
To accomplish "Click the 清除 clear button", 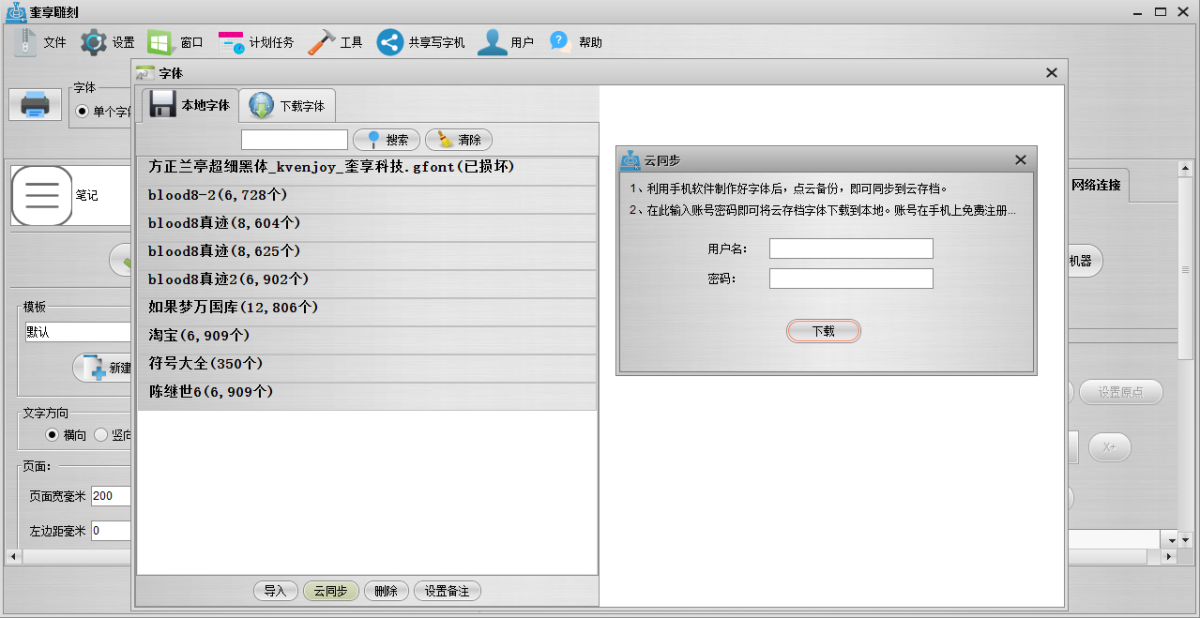I will pos(459,140).
